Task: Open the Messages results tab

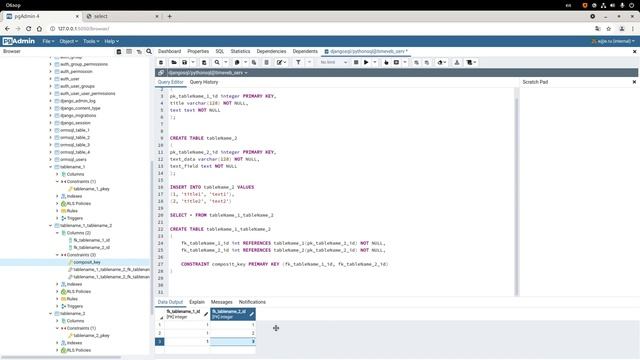Action: coord(222,302)
